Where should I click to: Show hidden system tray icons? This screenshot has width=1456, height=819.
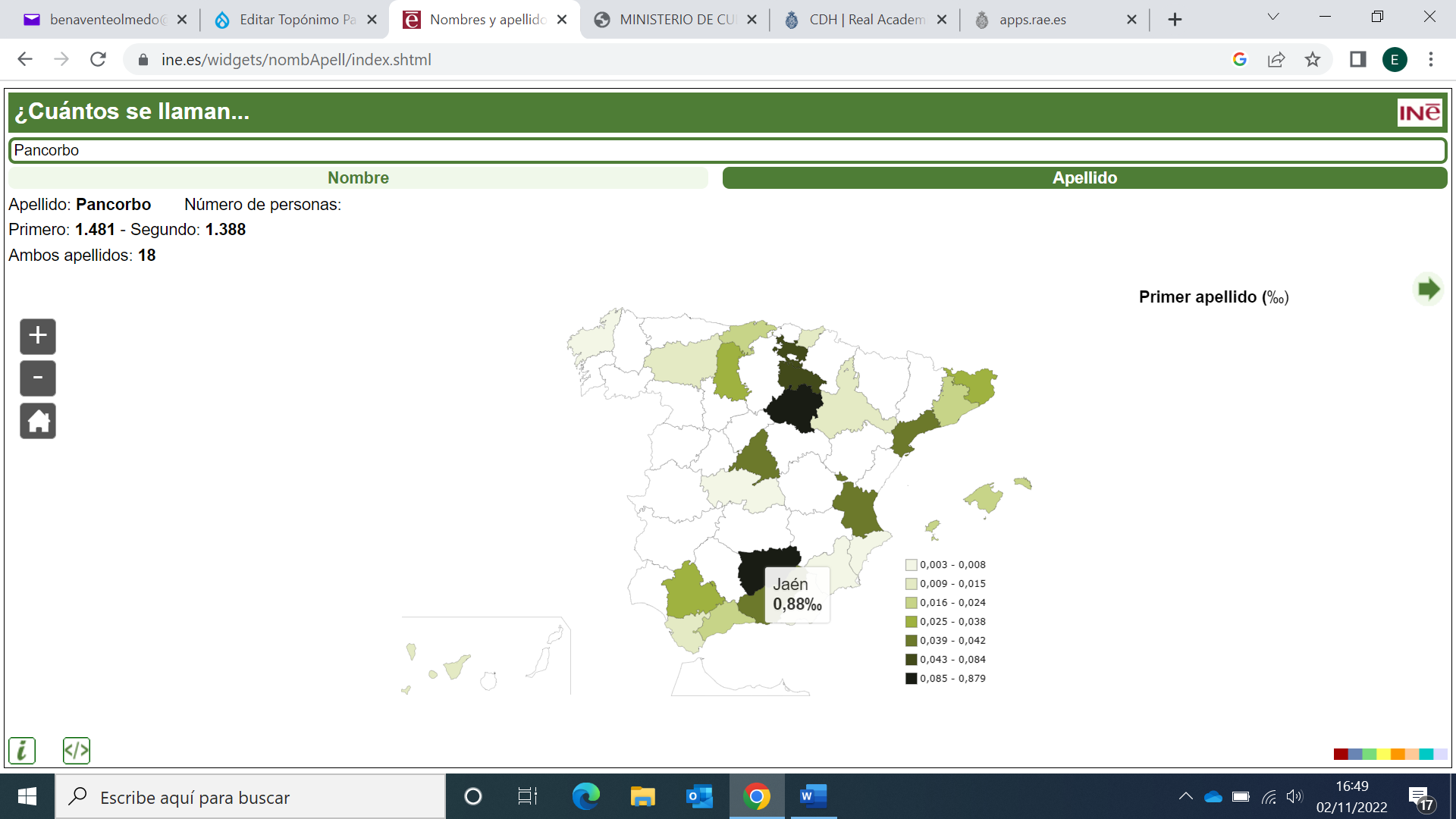click(x=1185, y=796)
